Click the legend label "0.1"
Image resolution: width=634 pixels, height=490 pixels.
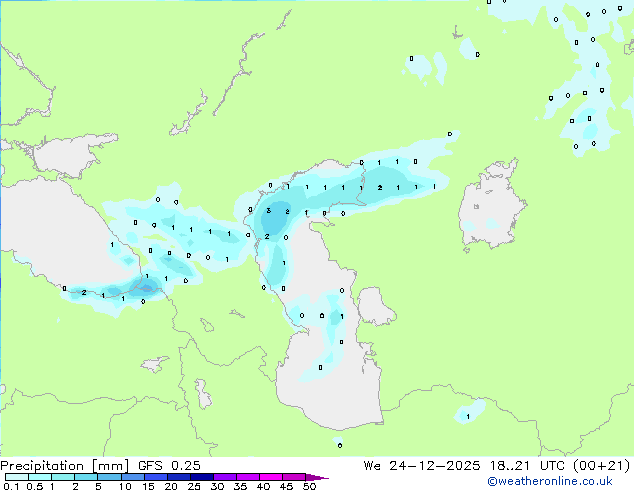pyautogui.click(x=11, y=486)
